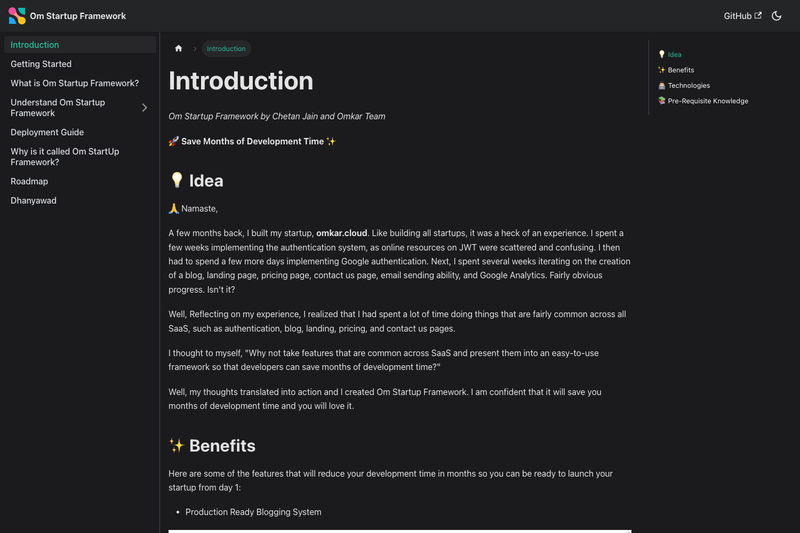Click the Om Startup Framework title text
The image size is (800, 533).
78,16
